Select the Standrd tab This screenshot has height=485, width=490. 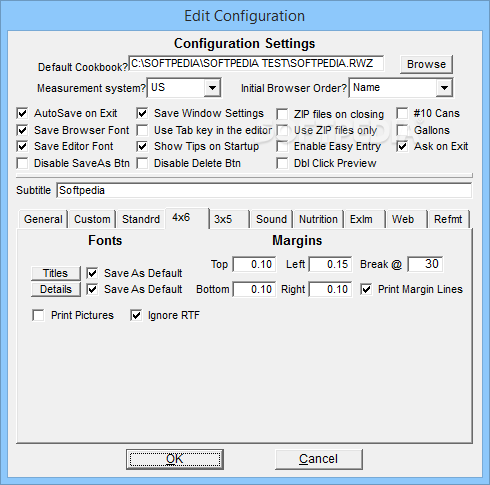[141, 219]
